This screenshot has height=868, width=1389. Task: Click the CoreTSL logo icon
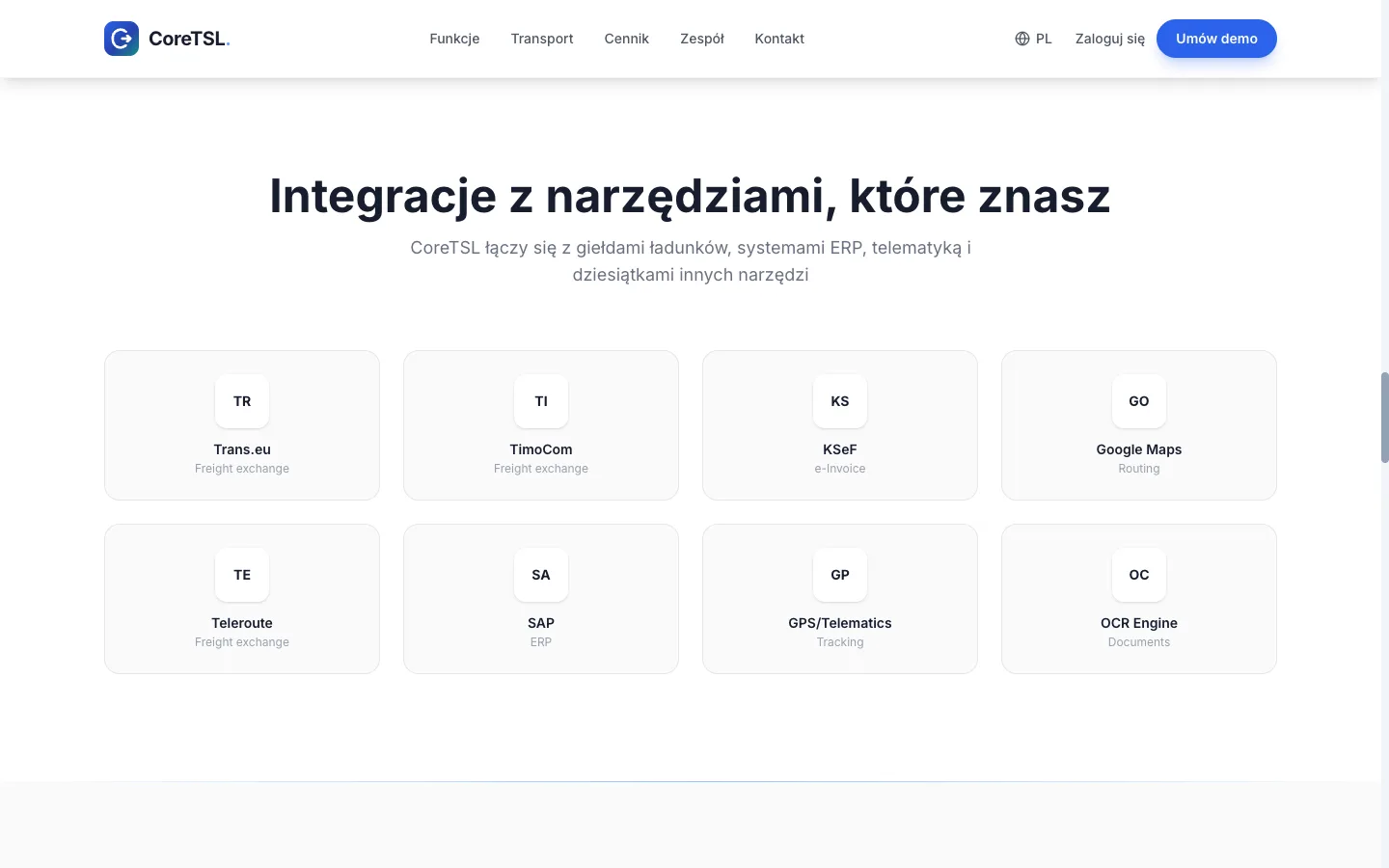[x=122, y=39]
